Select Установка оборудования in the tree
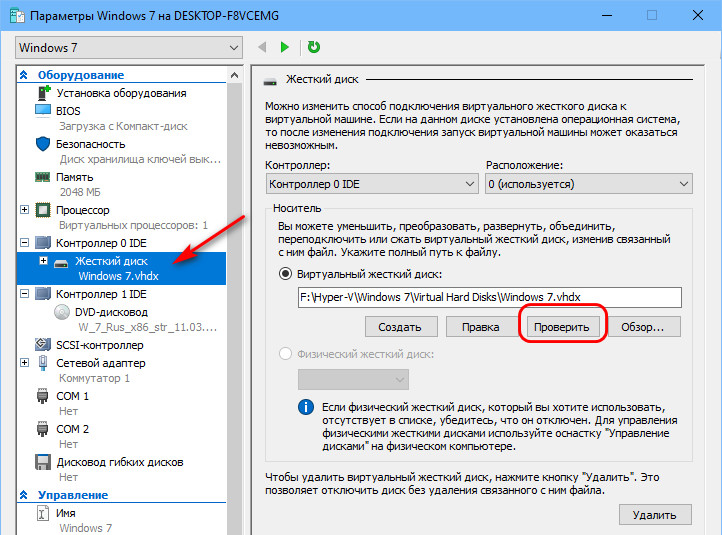The height and width of the screenshot is (535, 722). (x=121, y=93)
